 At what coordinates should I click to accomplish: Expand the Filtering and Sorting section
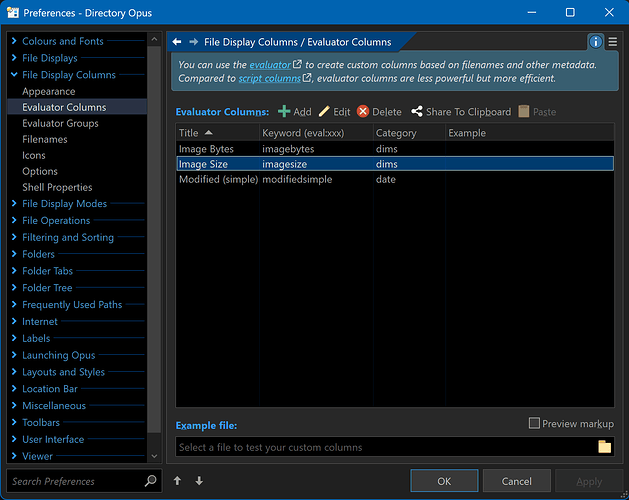14,237
